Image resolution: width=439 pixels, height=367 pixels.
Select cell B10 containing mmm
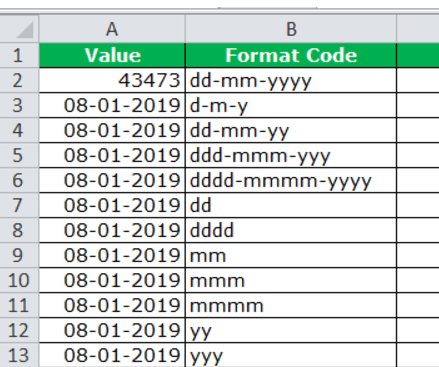pos(291,280)
